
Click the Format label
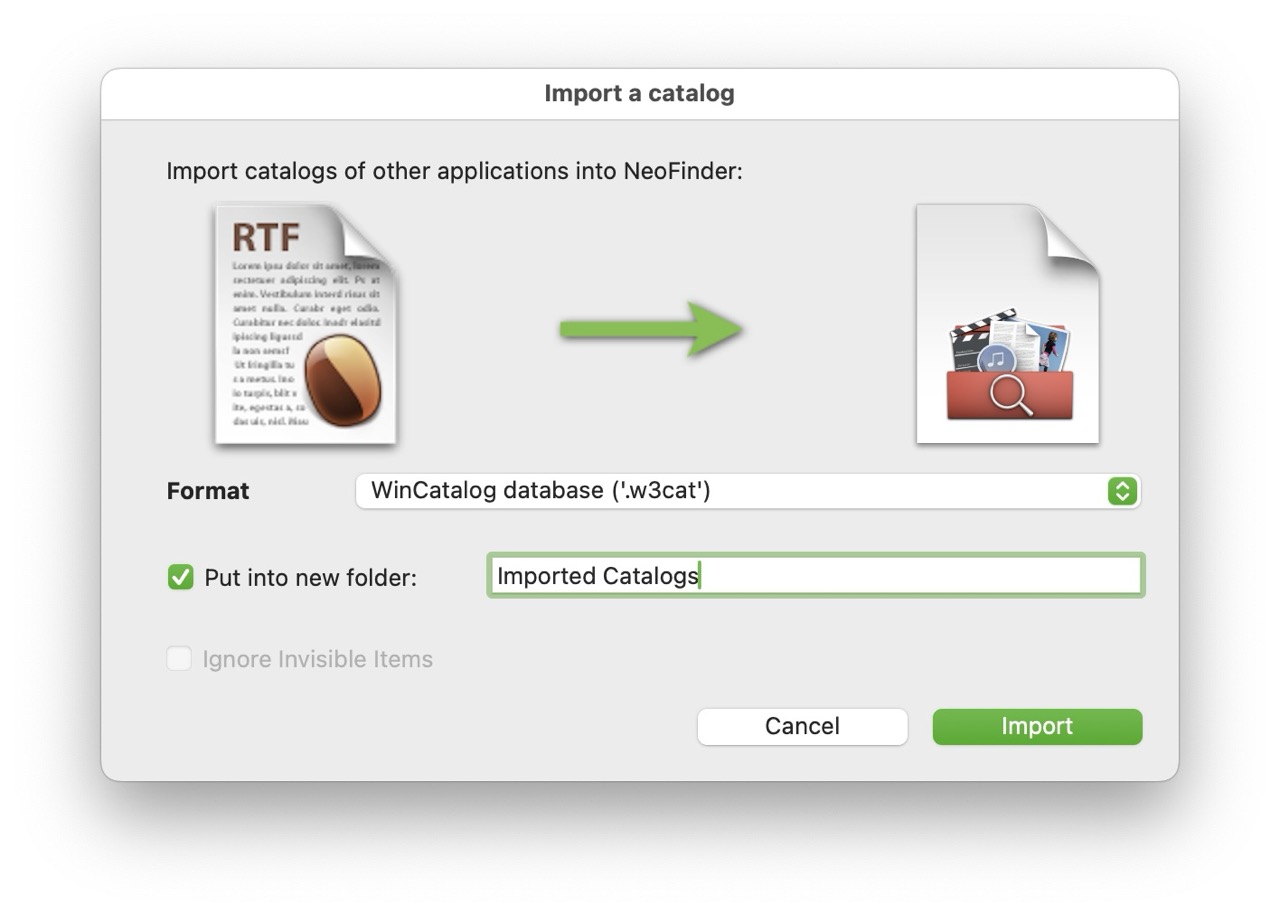[x=207, y=491]
